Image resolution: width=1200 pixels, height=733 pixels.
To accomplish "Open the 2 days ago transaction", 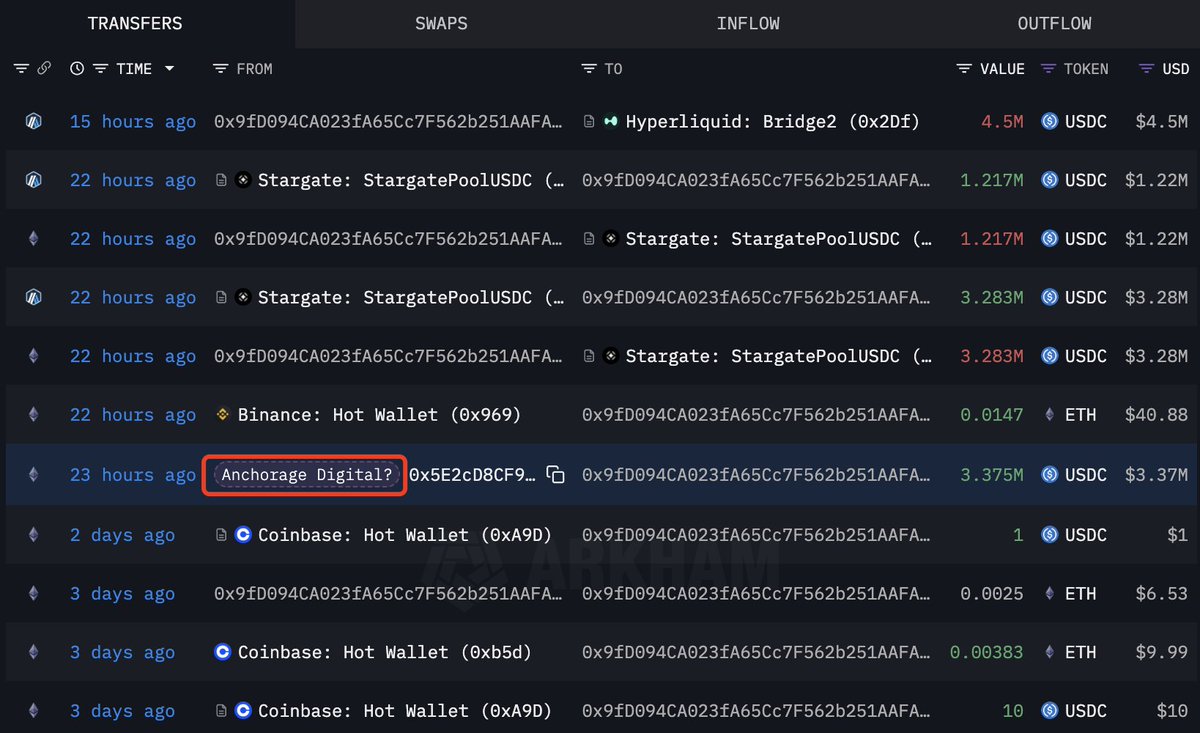I will click(122, 535).
